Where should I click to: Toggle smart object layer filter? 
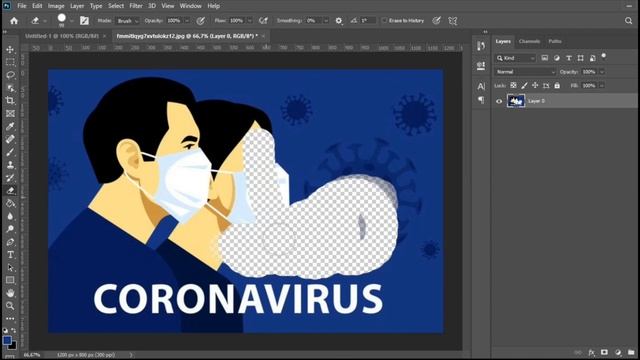point(592,58)
